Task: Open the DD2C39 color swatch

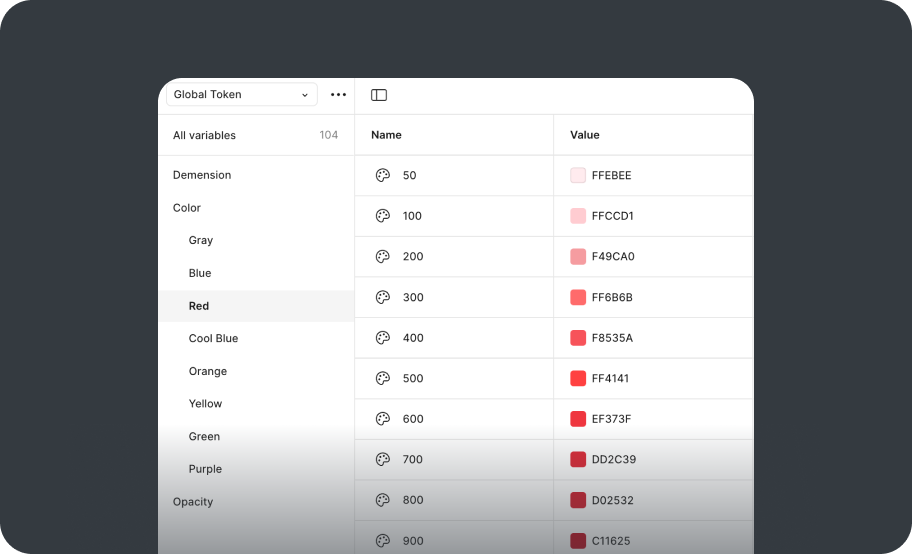Action: pyautogui.click(x=578, y=459)
